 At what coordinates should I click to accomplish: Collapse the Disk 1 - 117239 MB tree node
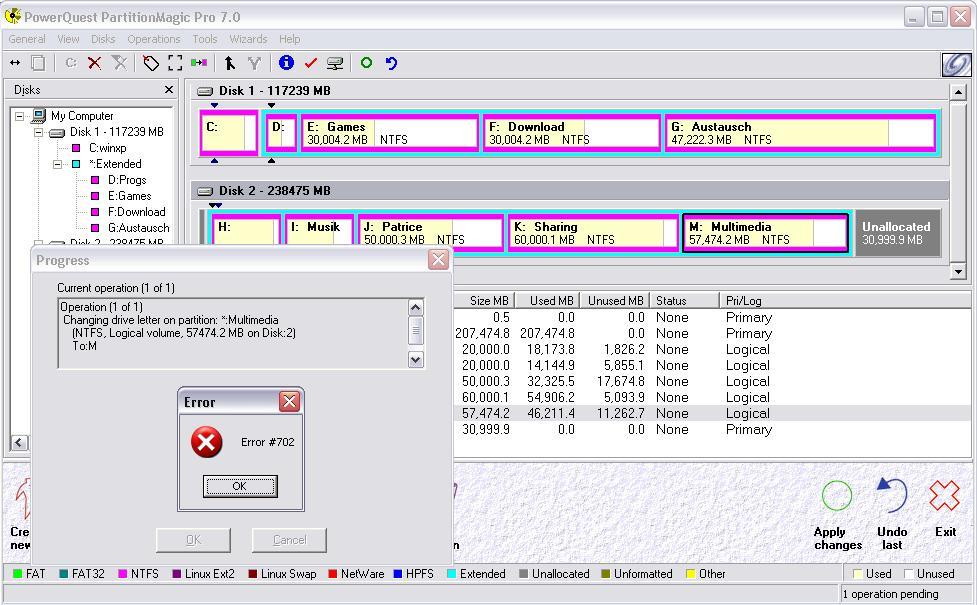(39, 132)
